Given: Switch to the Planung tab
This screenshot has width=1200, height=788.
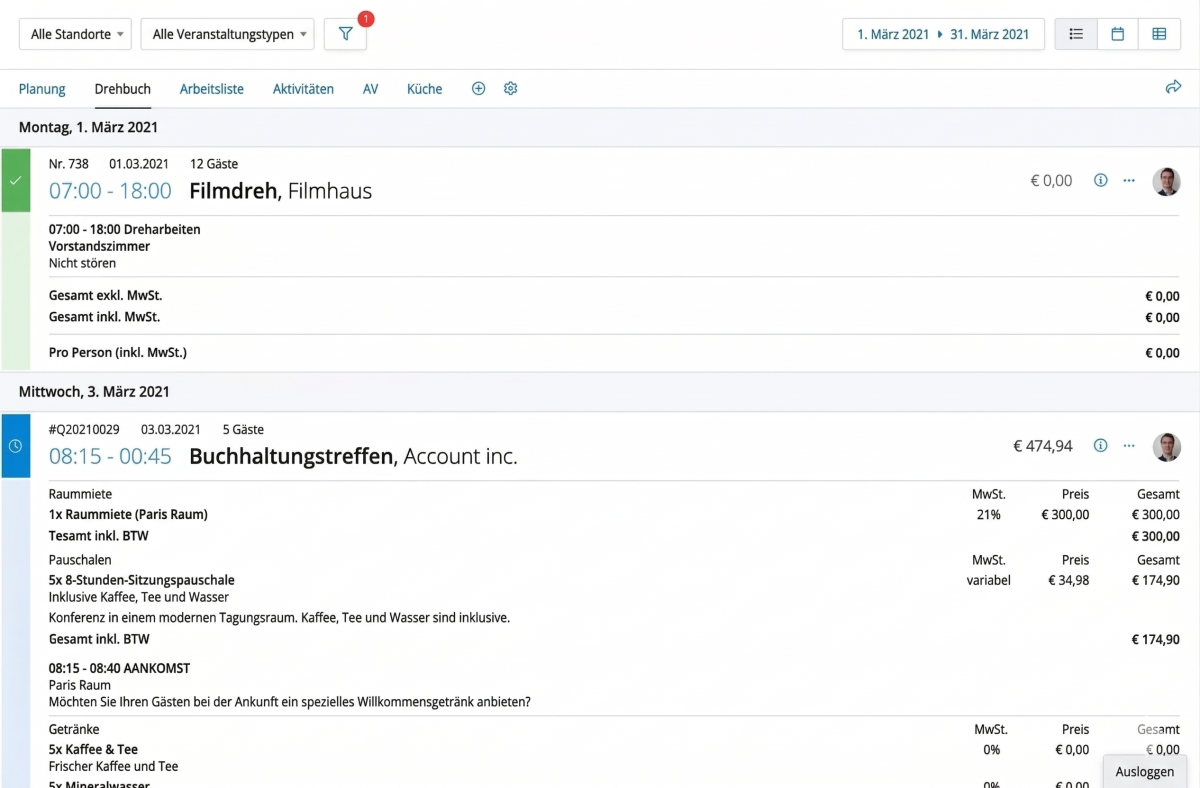Looking at the screenshot, I should click(42, 89).
